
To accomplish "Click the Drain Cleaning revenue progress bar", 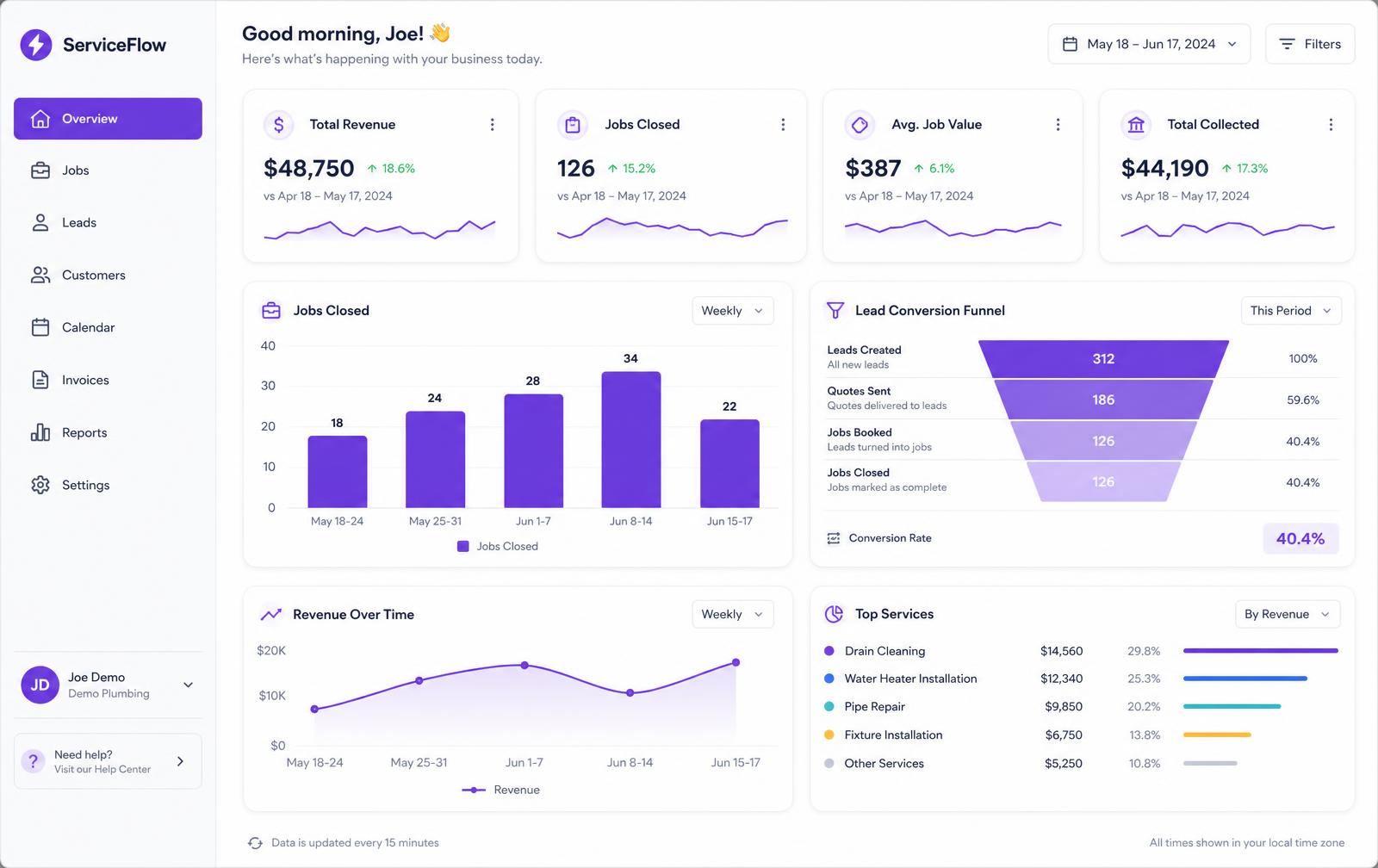I will click(x=1261, y=651).
